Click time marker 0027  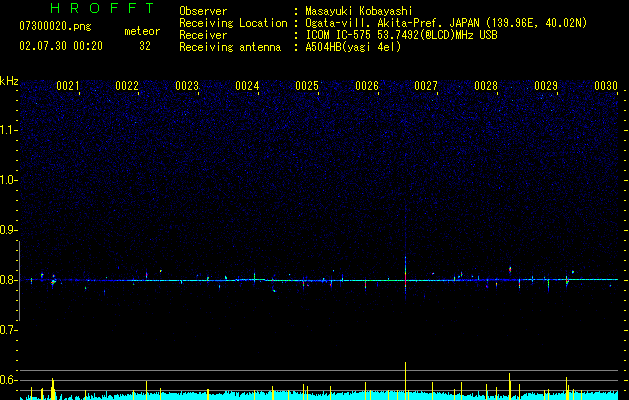tap(426, 86)
